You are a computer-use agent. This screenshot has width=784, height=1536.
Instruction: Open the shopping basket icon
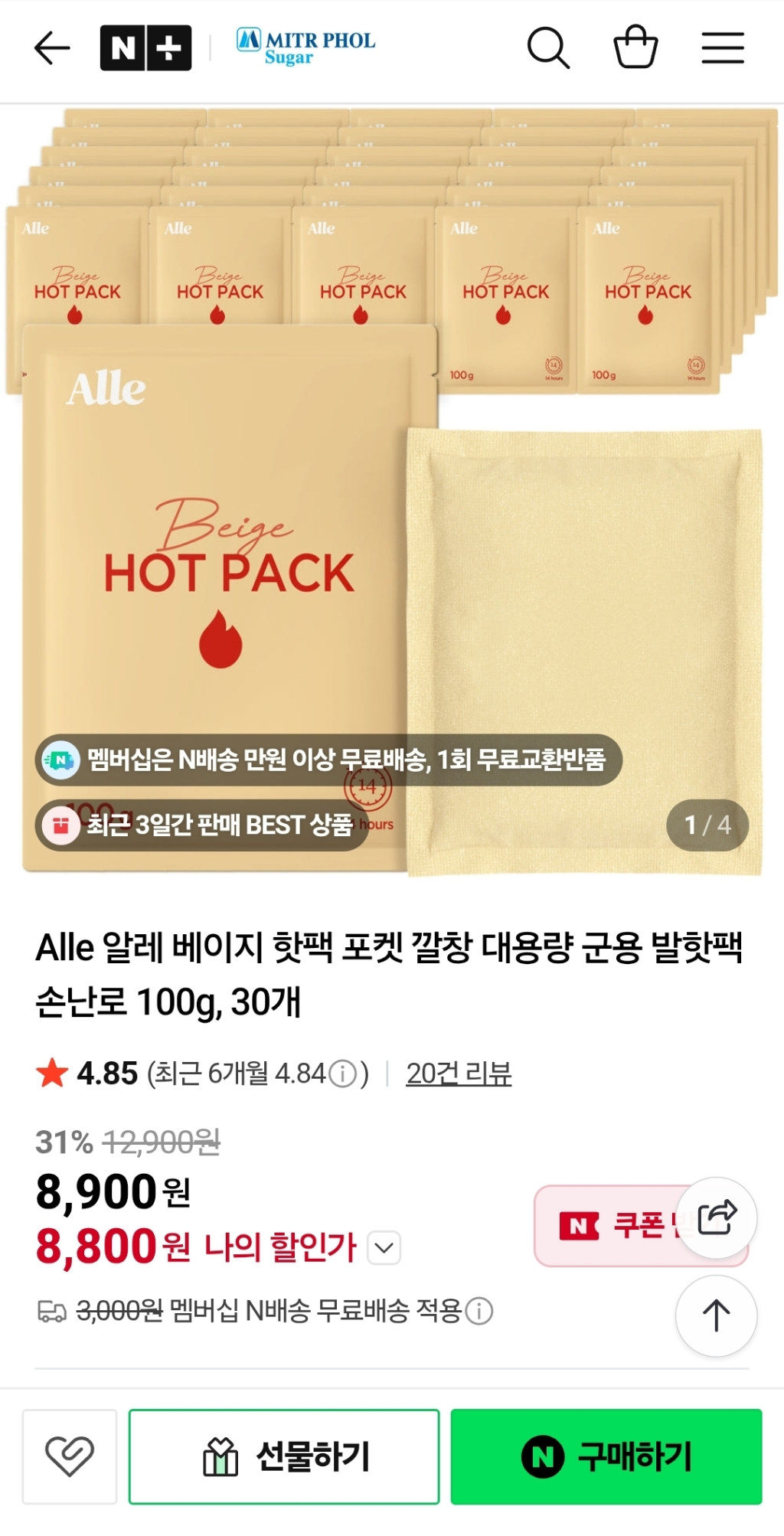(x=635, y=47)
